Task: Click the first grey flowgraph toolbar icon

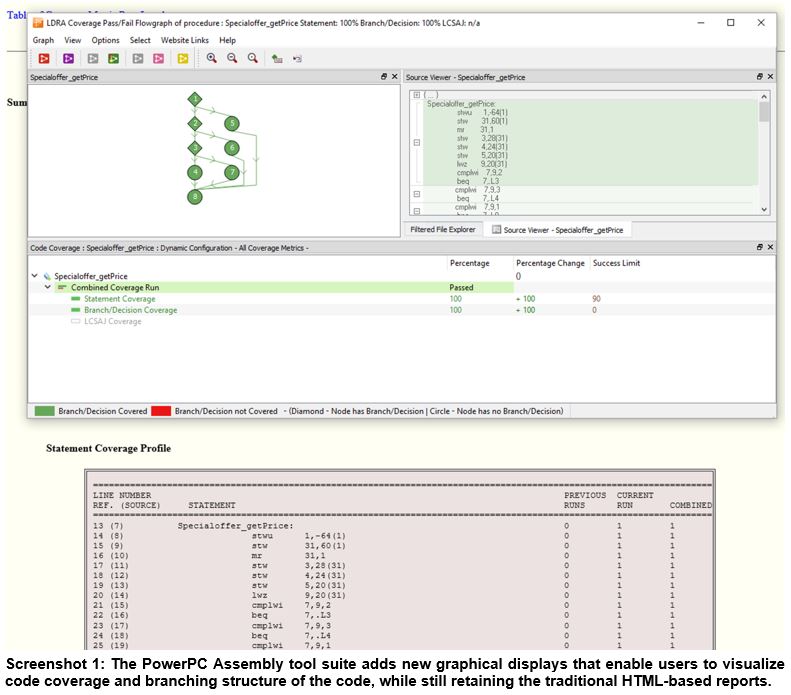Action: (x=93, y=59)
